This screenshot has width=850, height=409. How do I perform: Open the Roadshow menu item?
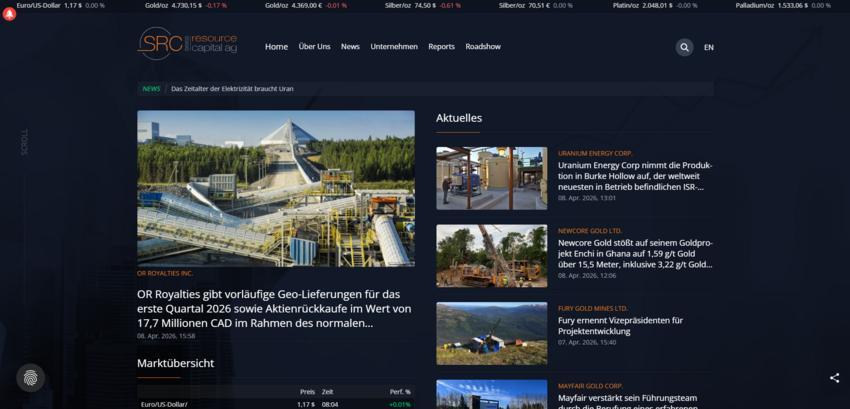[483, 47]
